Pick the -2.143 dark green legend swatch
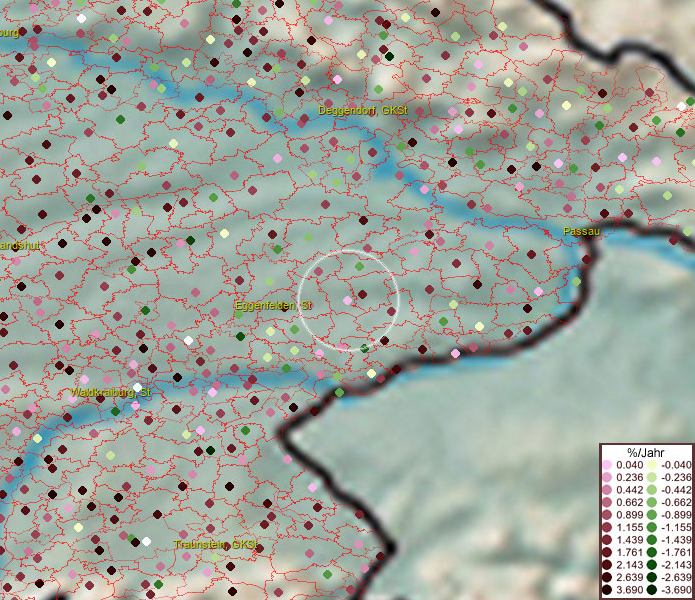 pos(652,565)
